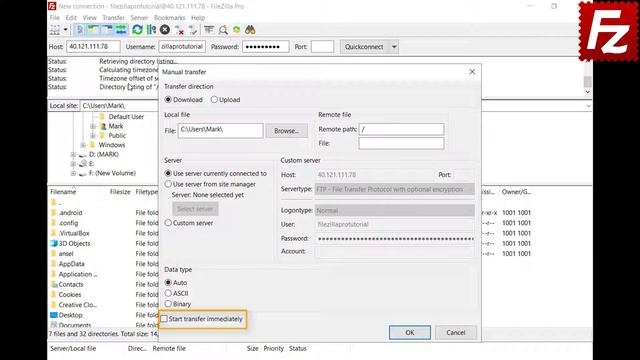Open the File menu
640x360 pixels.
click(55, 18)
